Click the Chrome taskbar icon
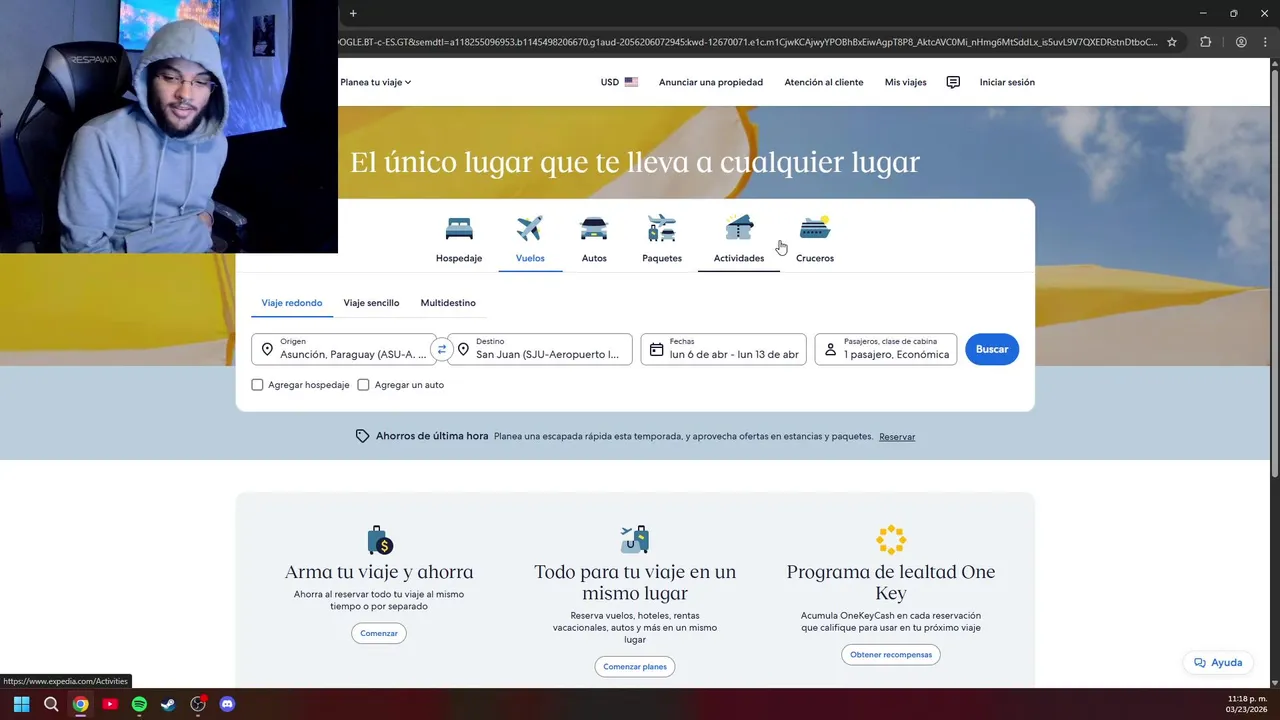This screenshot has width=1280, height=720. (80, 704)
